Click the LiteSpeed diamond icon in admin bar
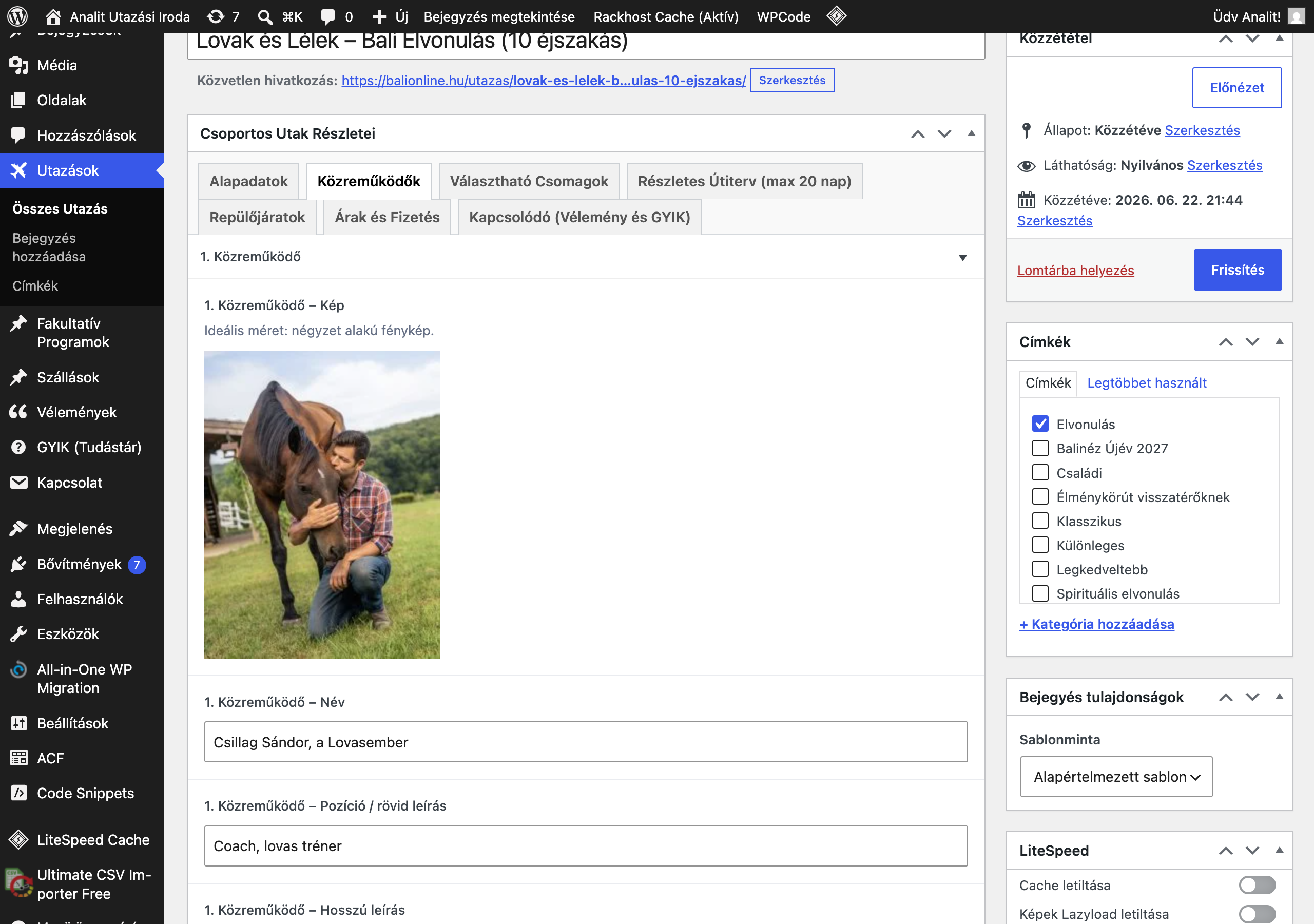Viewport: 1314px width, 924px height. click(x=836, y=16)
